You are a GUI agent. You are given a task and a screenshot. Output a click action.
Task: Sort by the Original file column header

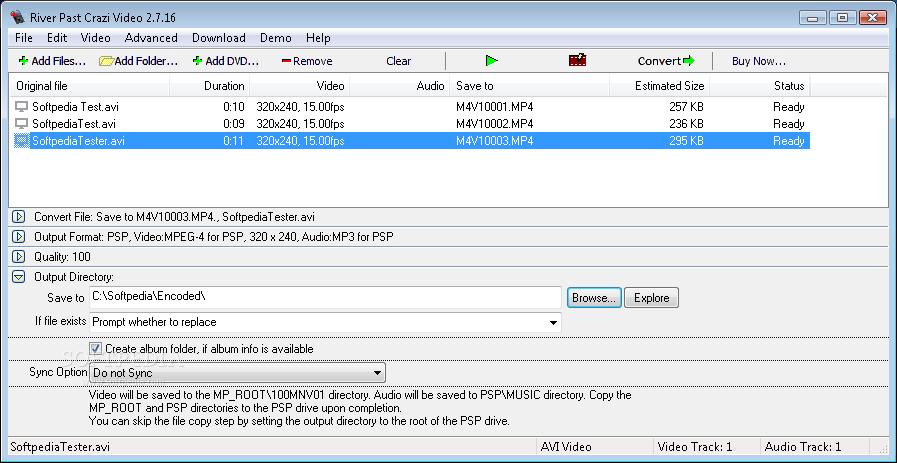89,86
